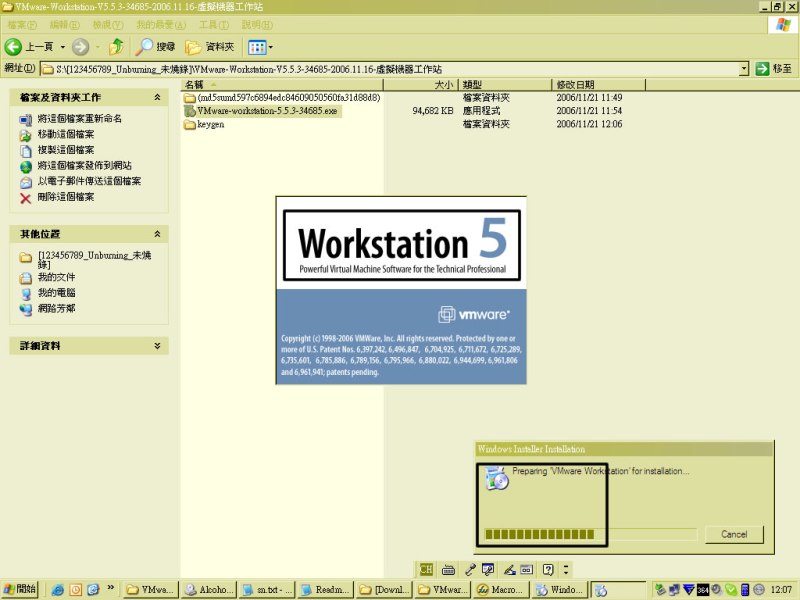Screen dimensions: 800x600
Task: Click the CH language indicator
Action: [x=426, y=569]
